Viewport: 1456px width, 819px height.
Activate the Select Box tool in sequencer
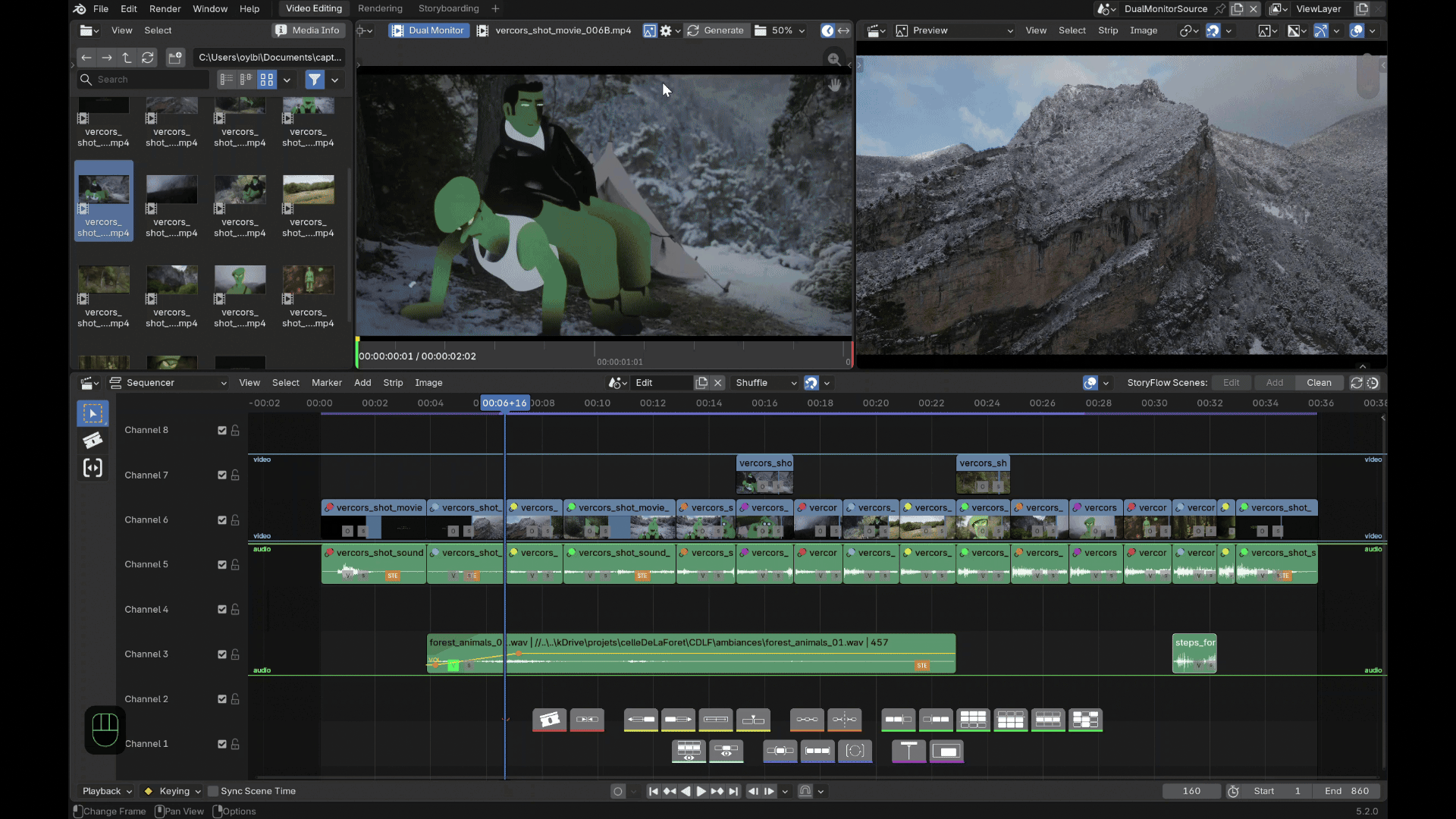point(93,413)
